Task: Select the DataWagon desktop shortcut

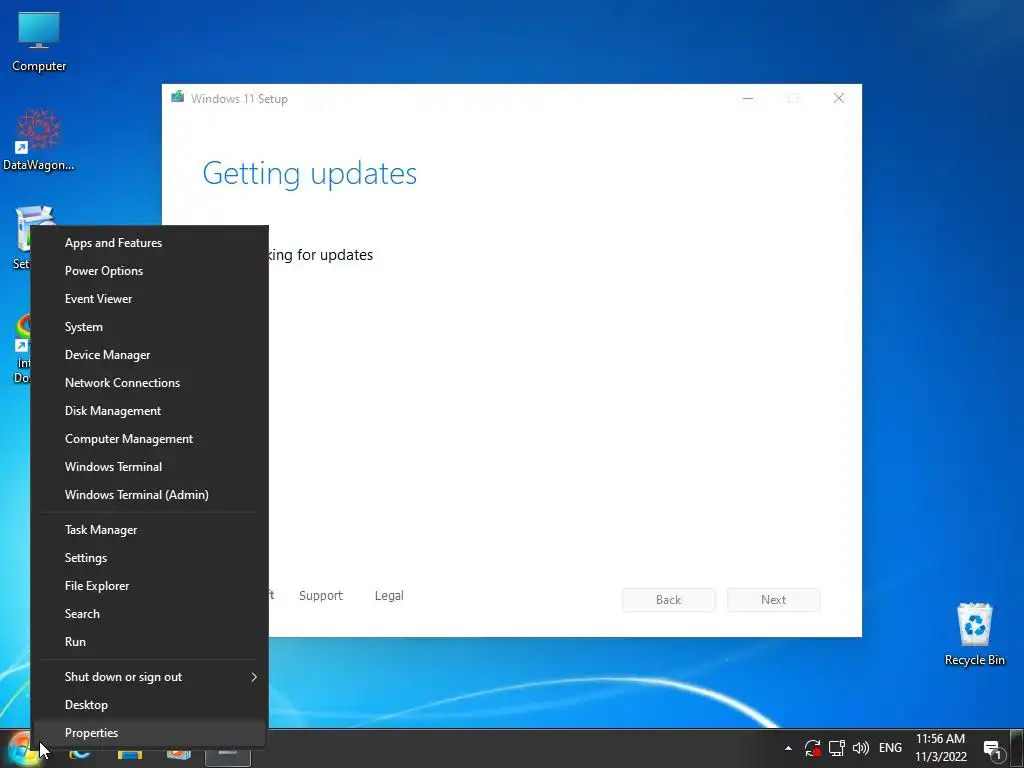Action: pos(39,140)
